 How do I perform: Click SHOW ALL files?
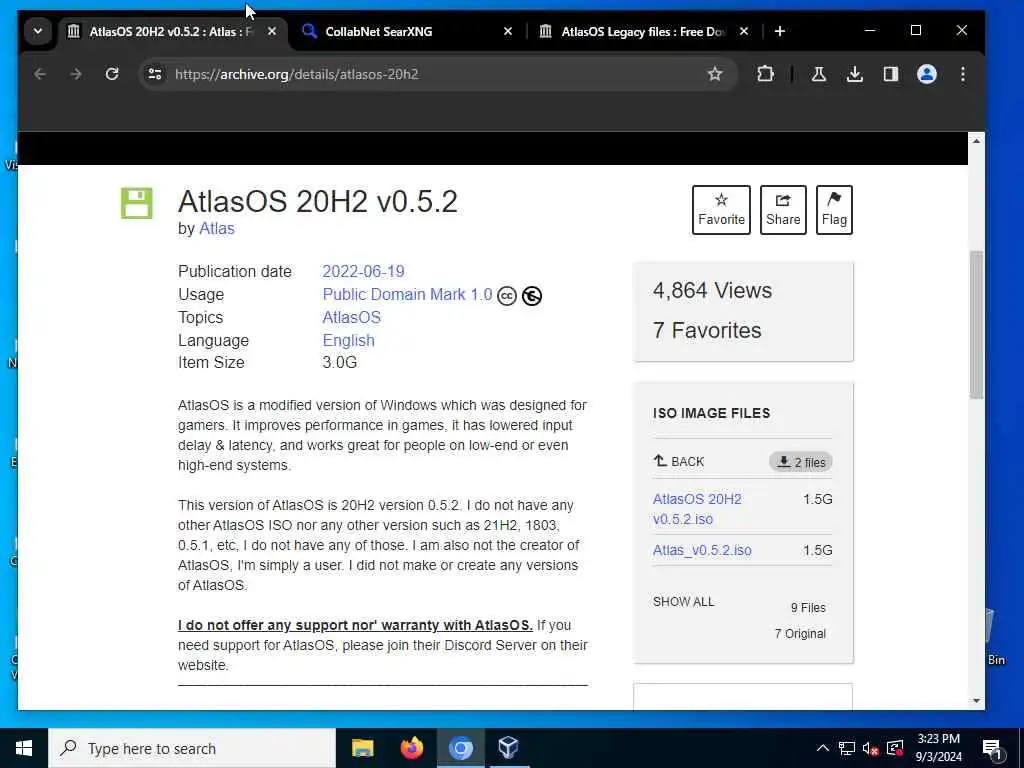click(683, 601)
